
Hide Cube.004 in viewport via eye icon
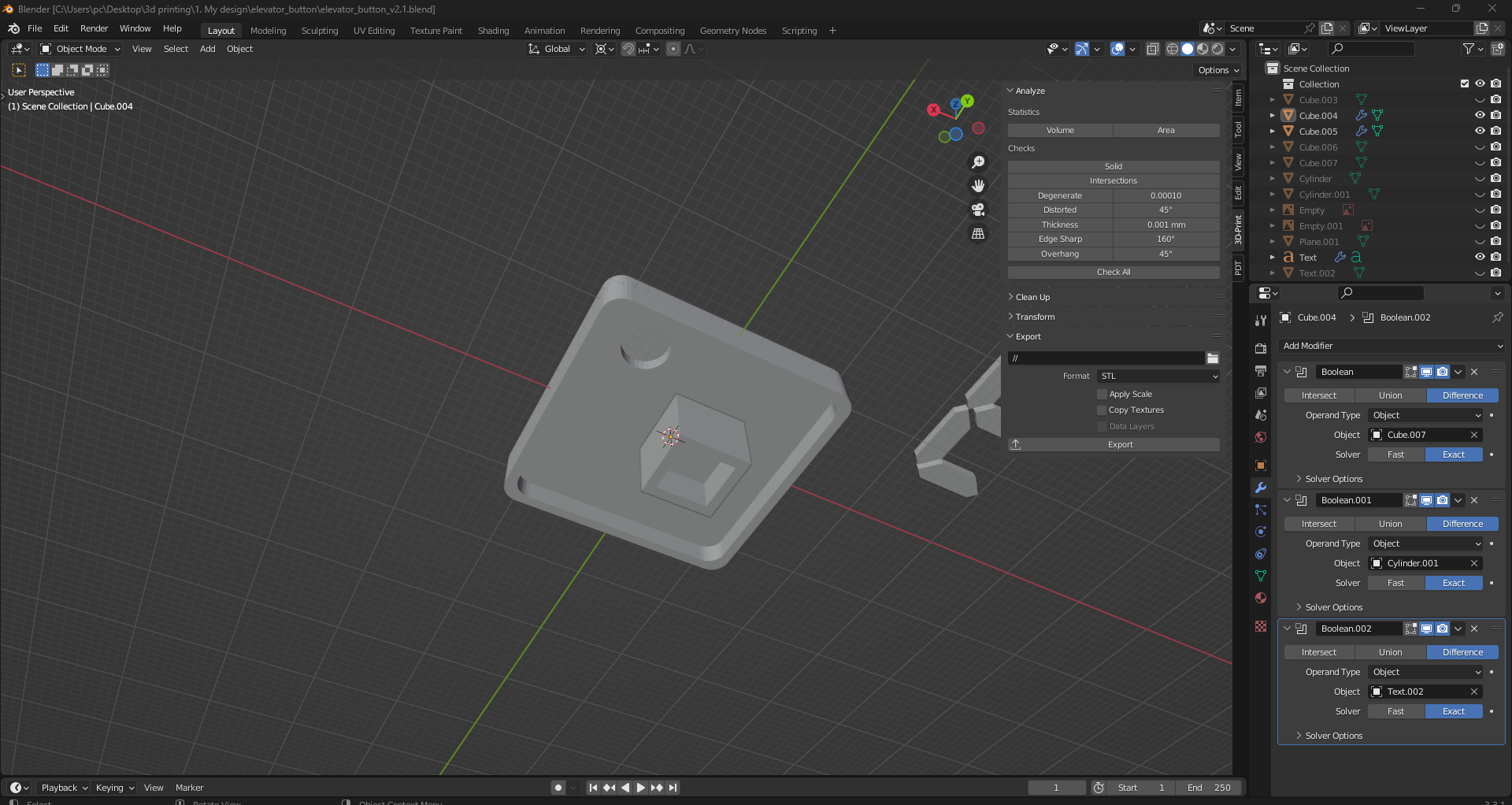1480,115
